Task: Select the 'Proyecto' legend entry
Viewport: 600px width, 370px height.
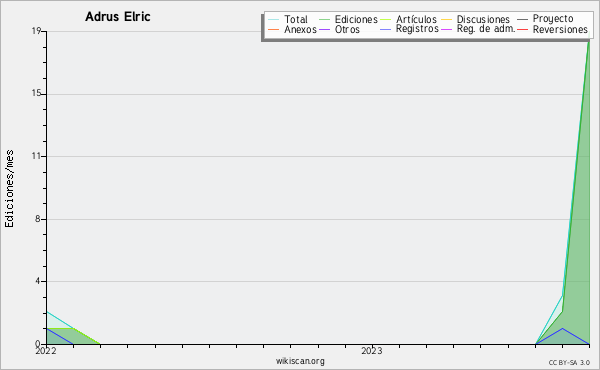Action: point(553,19)
